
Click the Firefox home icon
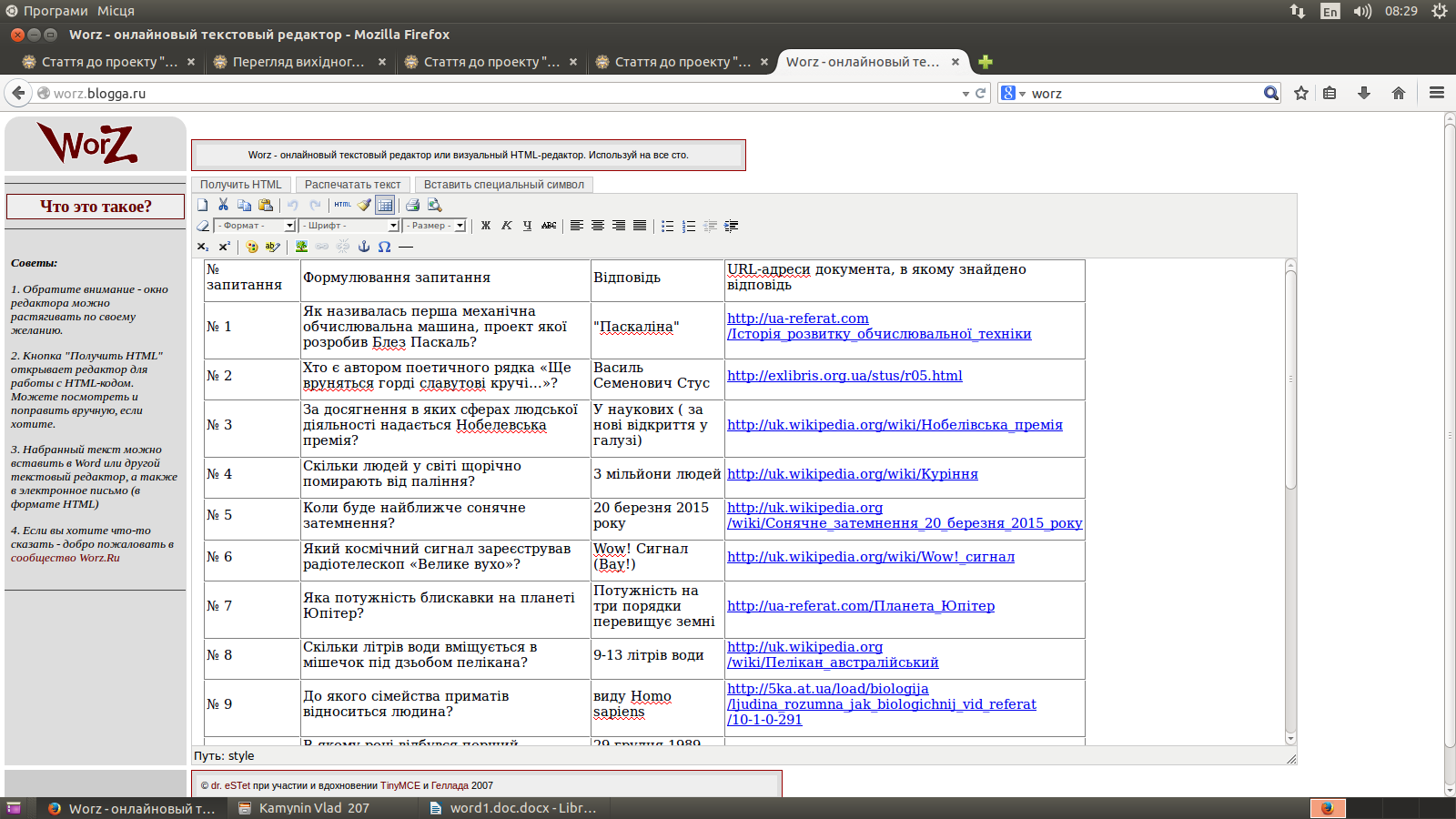tap(1399, 93)
